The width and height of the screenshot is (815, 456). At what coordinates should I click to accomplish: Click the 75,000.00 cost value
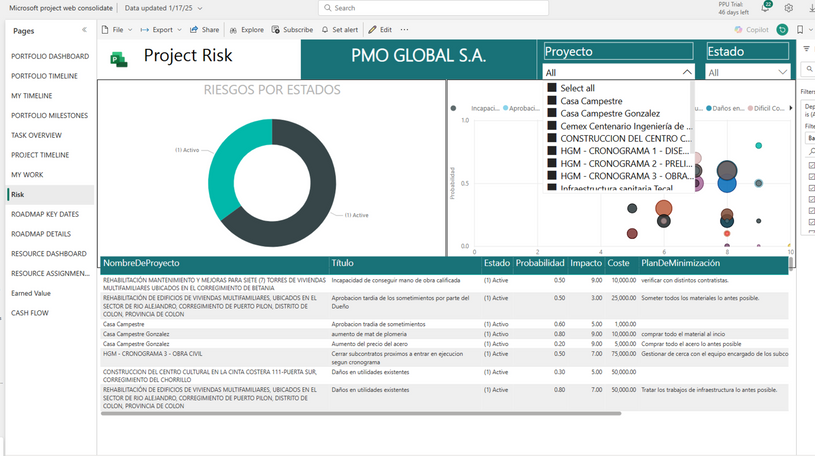click(x=624, y=354)
